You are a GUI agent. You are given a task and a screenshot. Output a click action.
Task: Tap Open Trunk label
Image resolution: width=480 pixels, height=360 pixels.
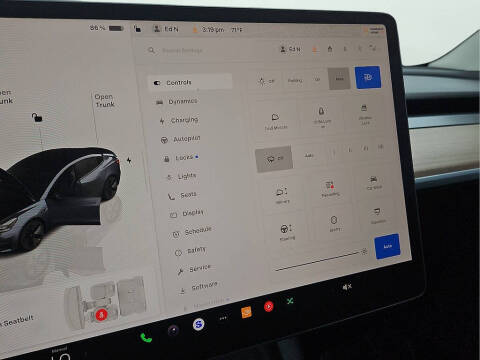[x=105, y=100]
